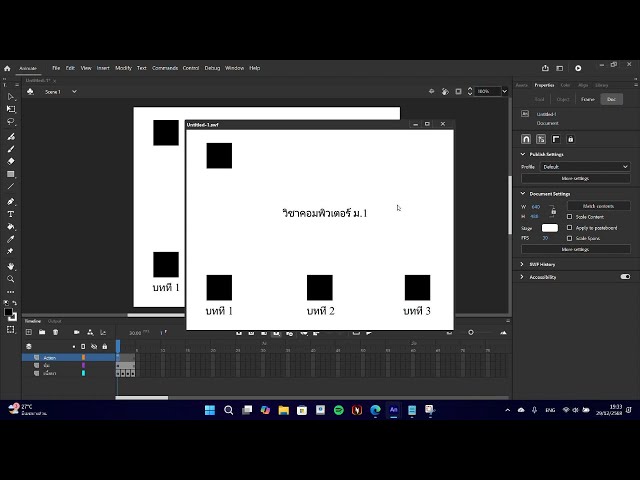Toggle lock all layers padlock icon
This screenshot has width=640, height=480.
104,347
